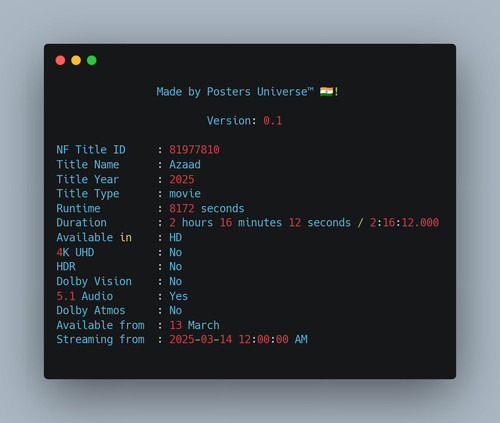
Task: Click the Title Year value 2025
Action: coord(182,179)
